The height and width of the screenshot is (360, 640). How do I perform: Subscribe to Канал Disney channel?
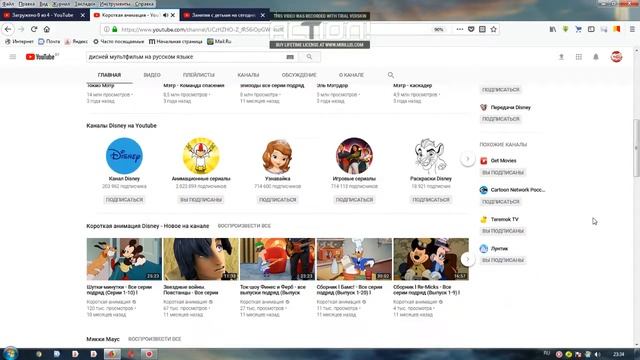[x=124, y=200]
